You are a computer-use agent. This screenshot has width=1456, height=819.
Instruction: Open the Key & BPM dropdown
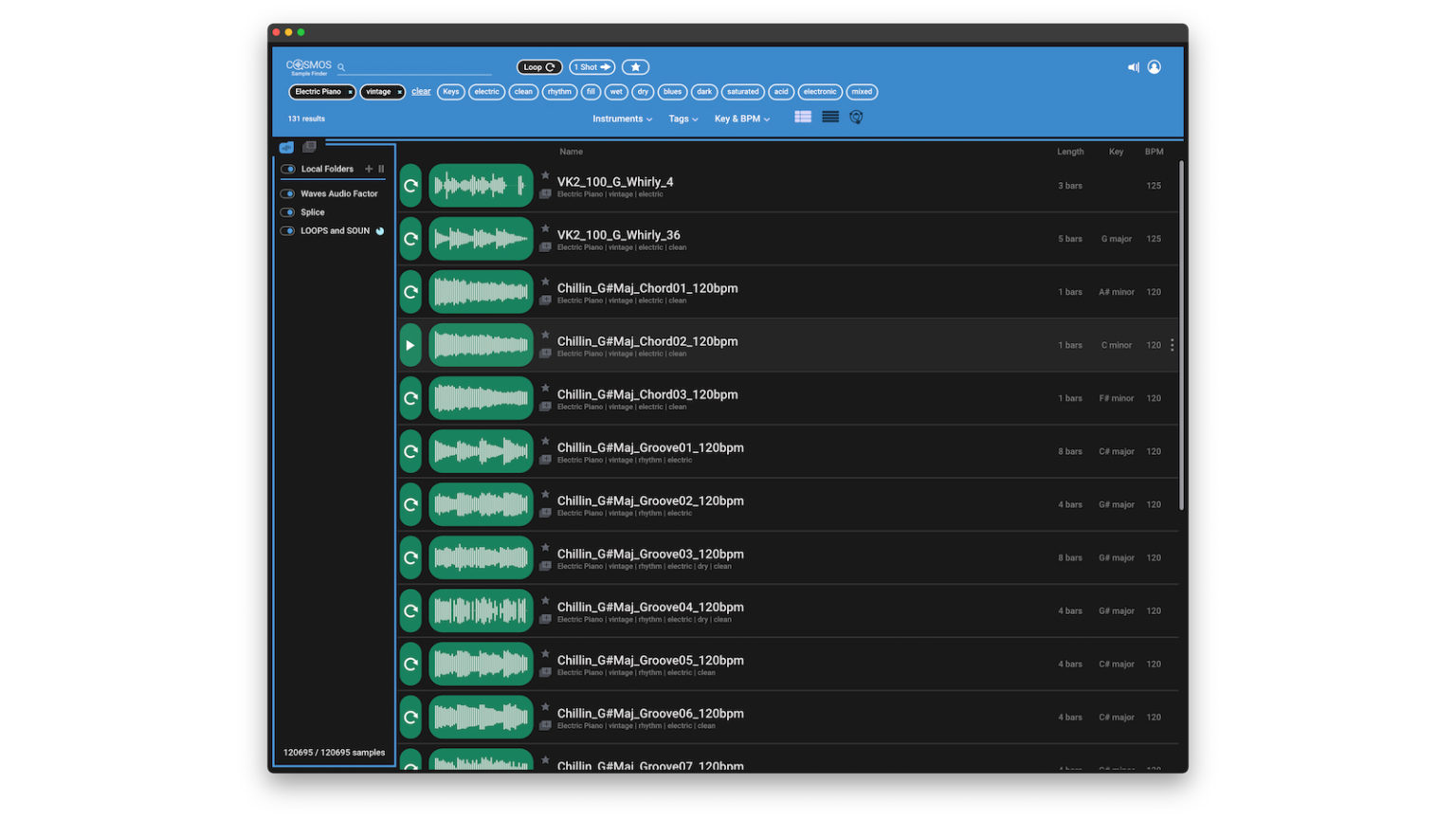742,118
